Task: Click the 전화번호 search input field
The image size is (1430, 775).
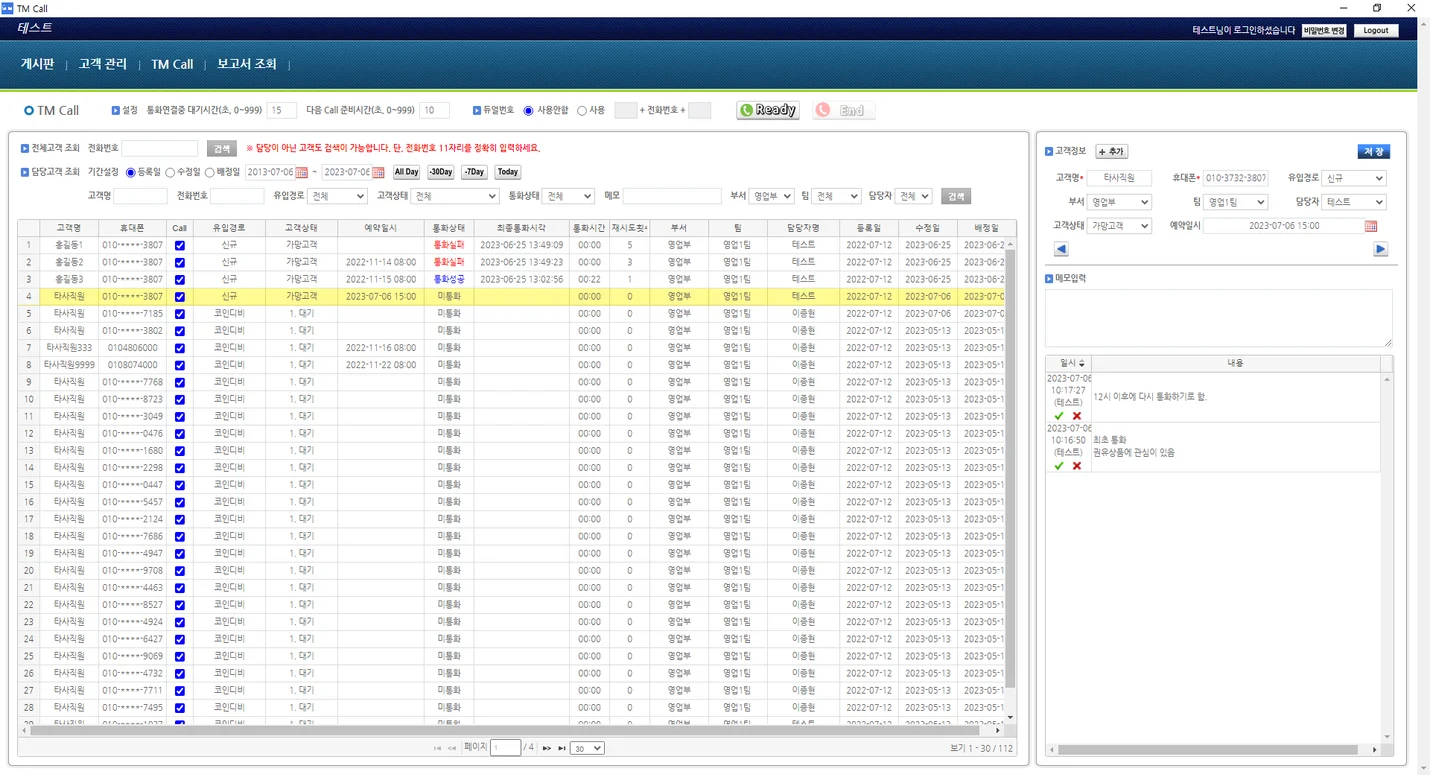Action: click(x=160, y=148)
